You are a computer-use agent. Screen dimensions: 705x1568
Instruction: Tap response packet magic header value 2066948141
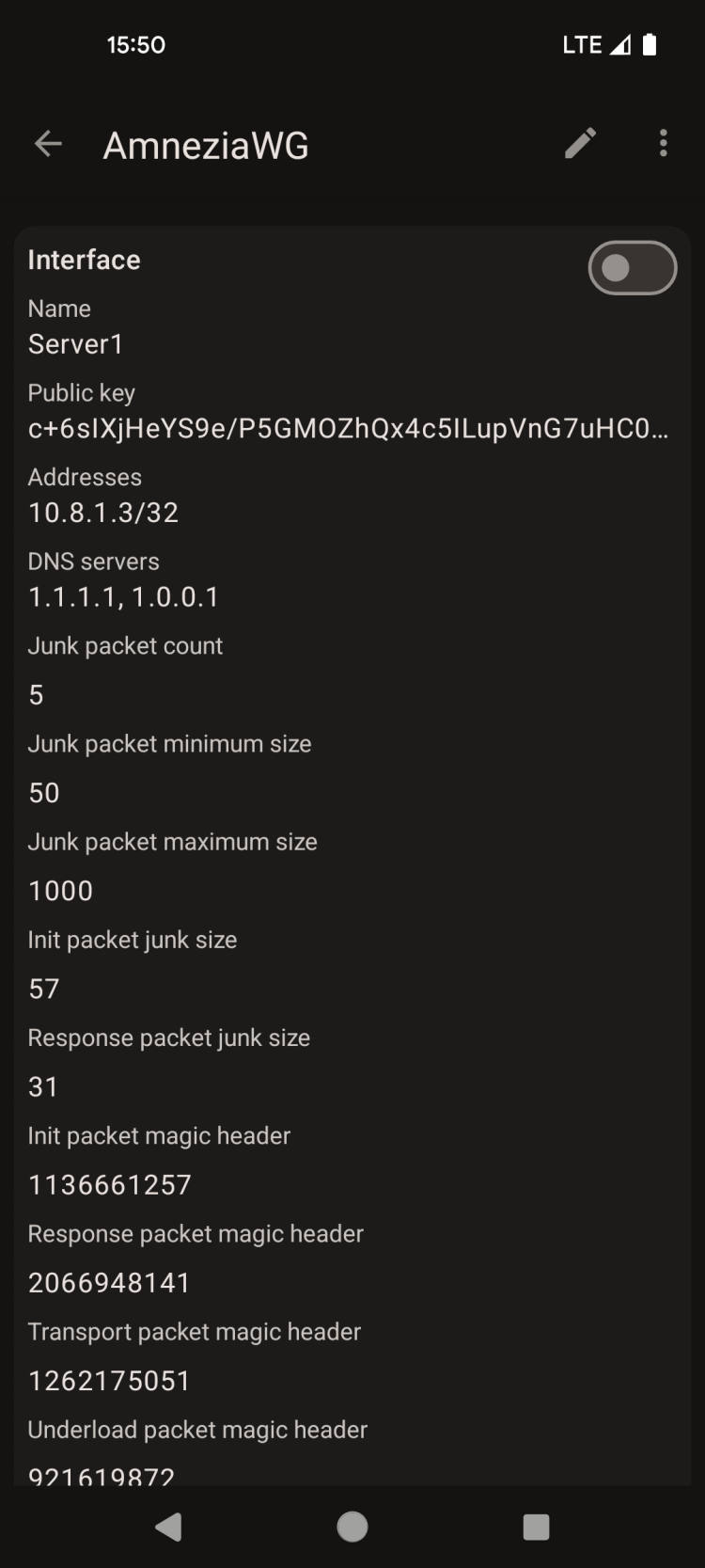(x=110, y=1282)
